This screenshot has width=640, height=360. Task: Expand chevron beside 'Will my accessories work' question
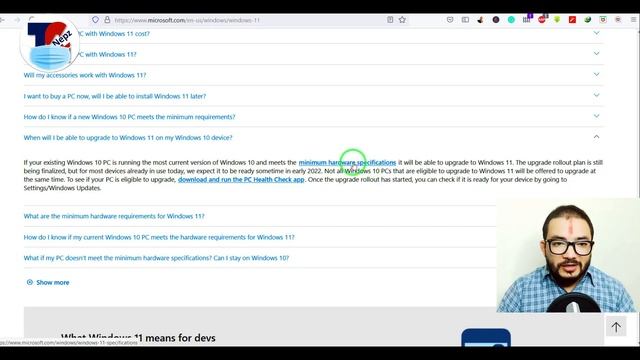596,74
